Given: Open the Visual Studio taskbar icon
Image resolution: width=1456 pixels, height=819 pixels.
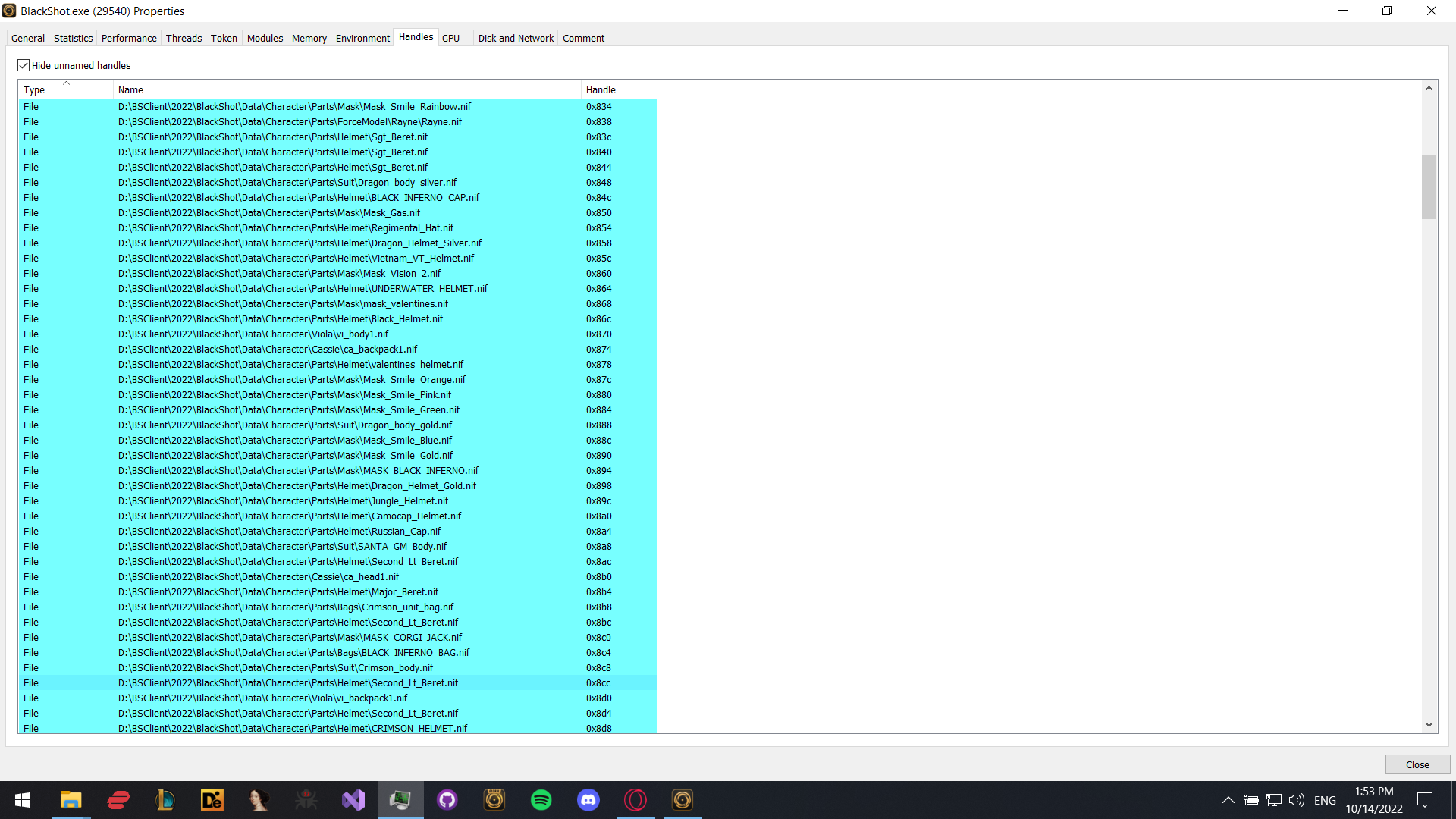Looking at the screenshot, I should click(353, 800).
